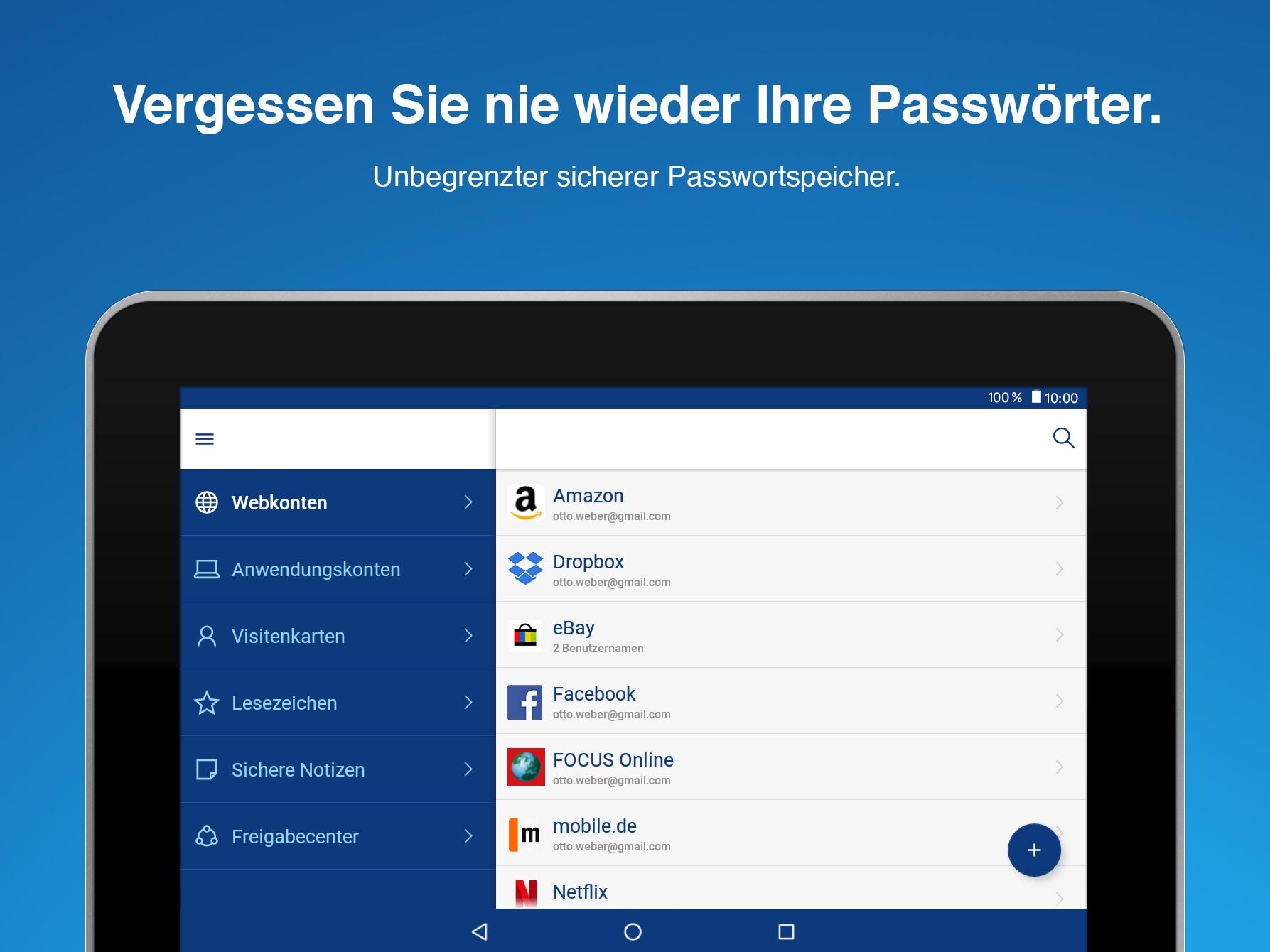The image size is (1270, 952).
Task: Select the Anwendungskonten menu item
Action: coord(338,569)
